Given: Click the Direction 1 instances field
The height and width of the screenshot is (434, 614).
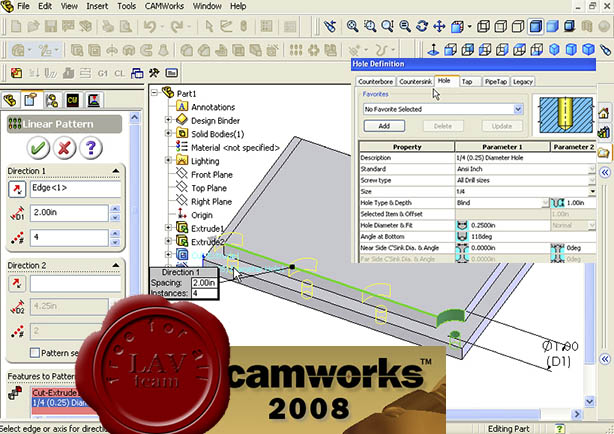Looking at the screenshot, I should click(x=69, y=238).
